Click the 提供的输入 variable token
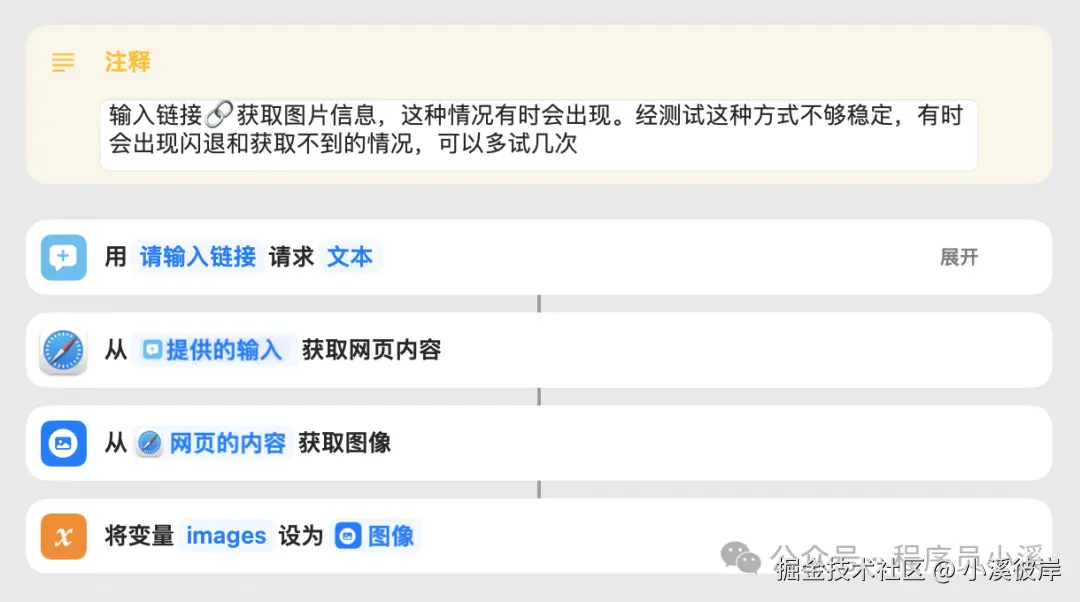The image size is (1080, 602). coord(213,350)
